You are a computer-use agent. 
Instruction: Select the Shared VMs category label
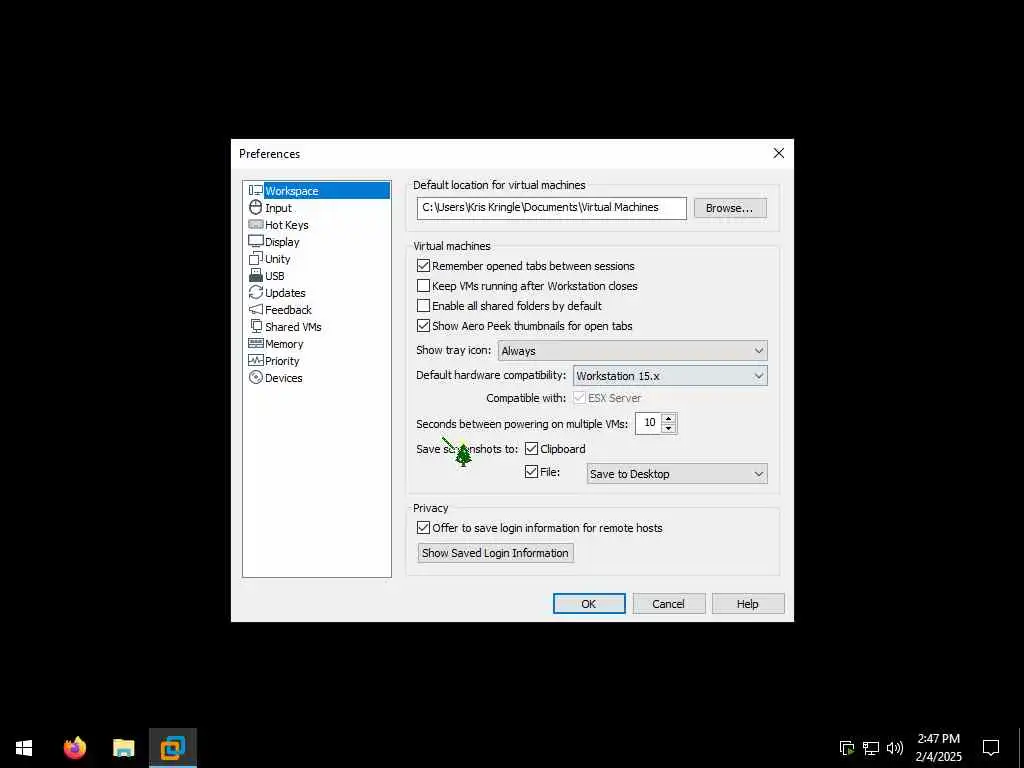(x=293, y=327)
